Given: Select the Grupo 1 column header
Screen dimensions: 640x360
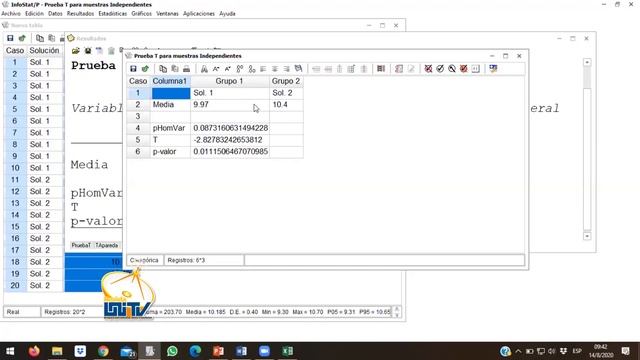Looking at the screenshot, I should pos(229,81).
